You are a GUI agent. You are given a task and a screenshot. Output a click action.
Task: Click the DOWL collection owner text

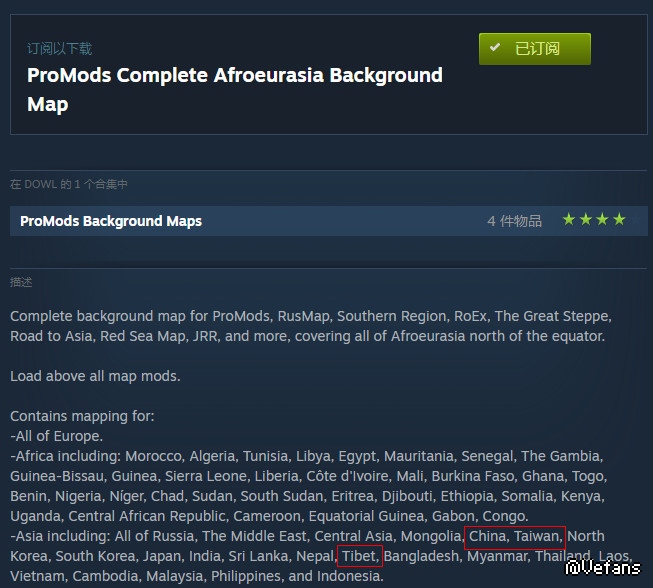pos(40,184)
